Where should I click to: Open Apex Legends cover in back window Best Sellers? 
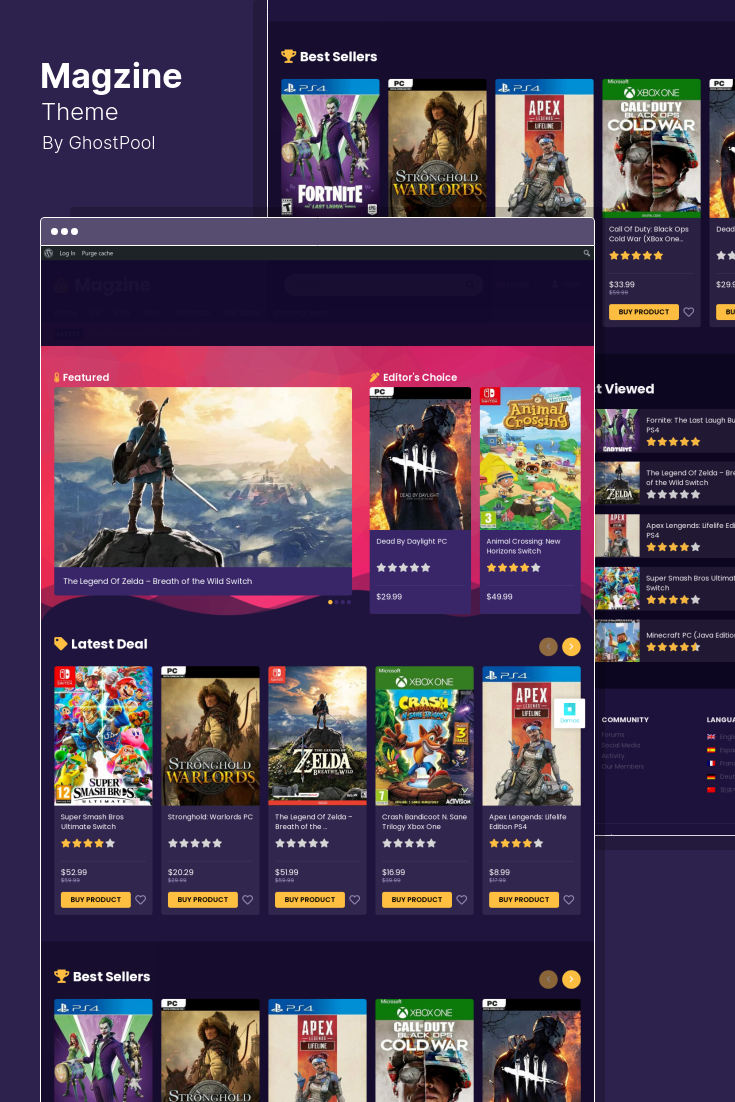coord(545,148)
